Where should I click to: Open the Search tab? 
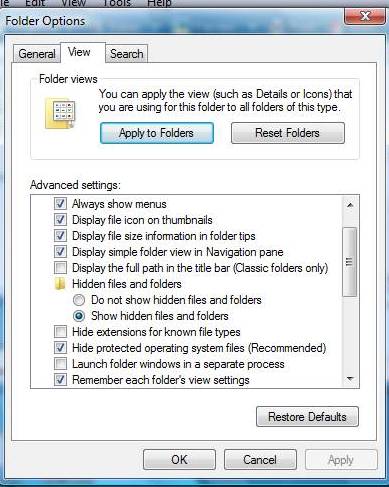click(126, 54)
